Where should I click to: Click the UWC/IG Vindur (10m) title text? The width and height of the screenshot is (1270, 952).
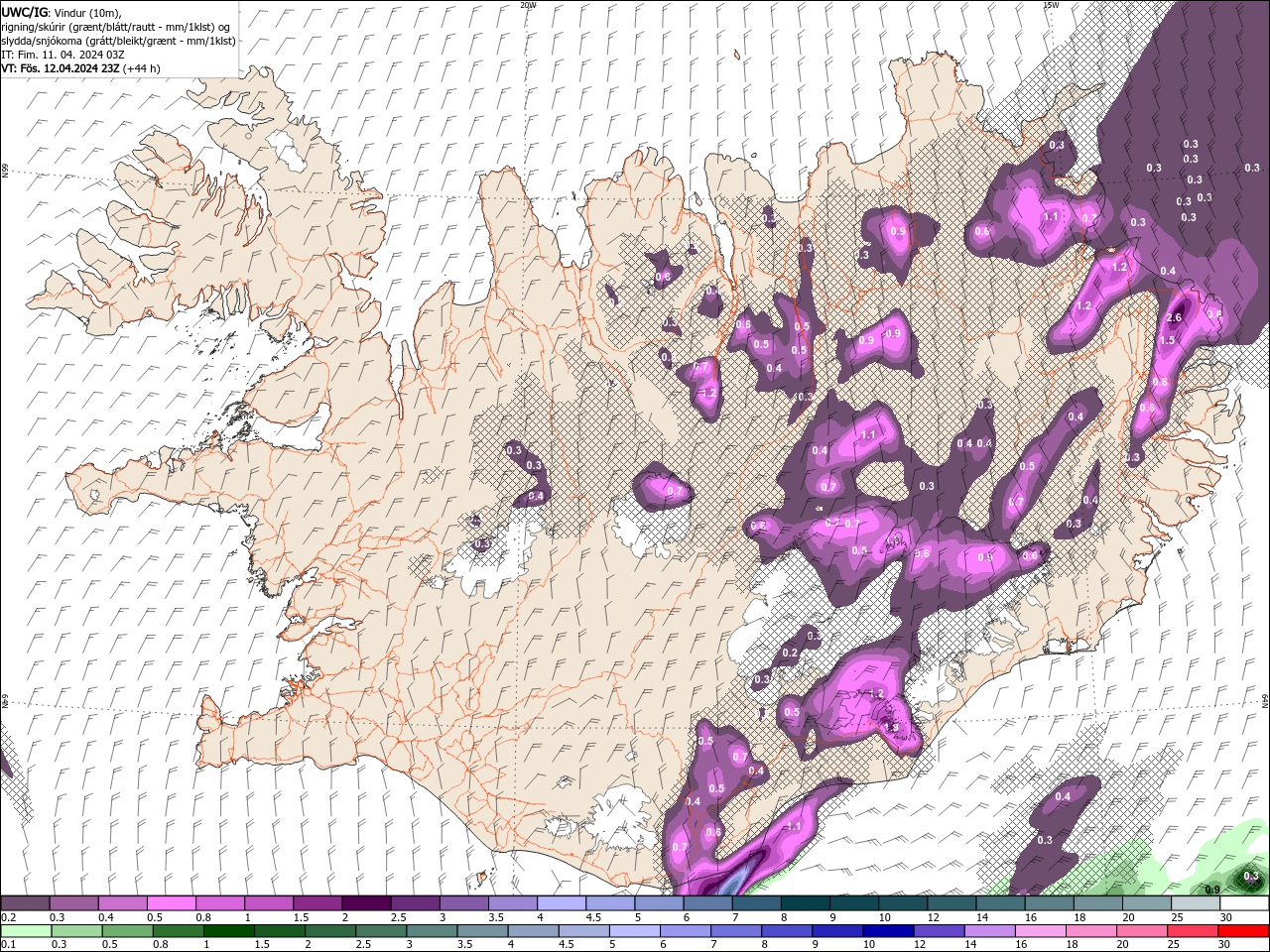click(x=62, y=12)
